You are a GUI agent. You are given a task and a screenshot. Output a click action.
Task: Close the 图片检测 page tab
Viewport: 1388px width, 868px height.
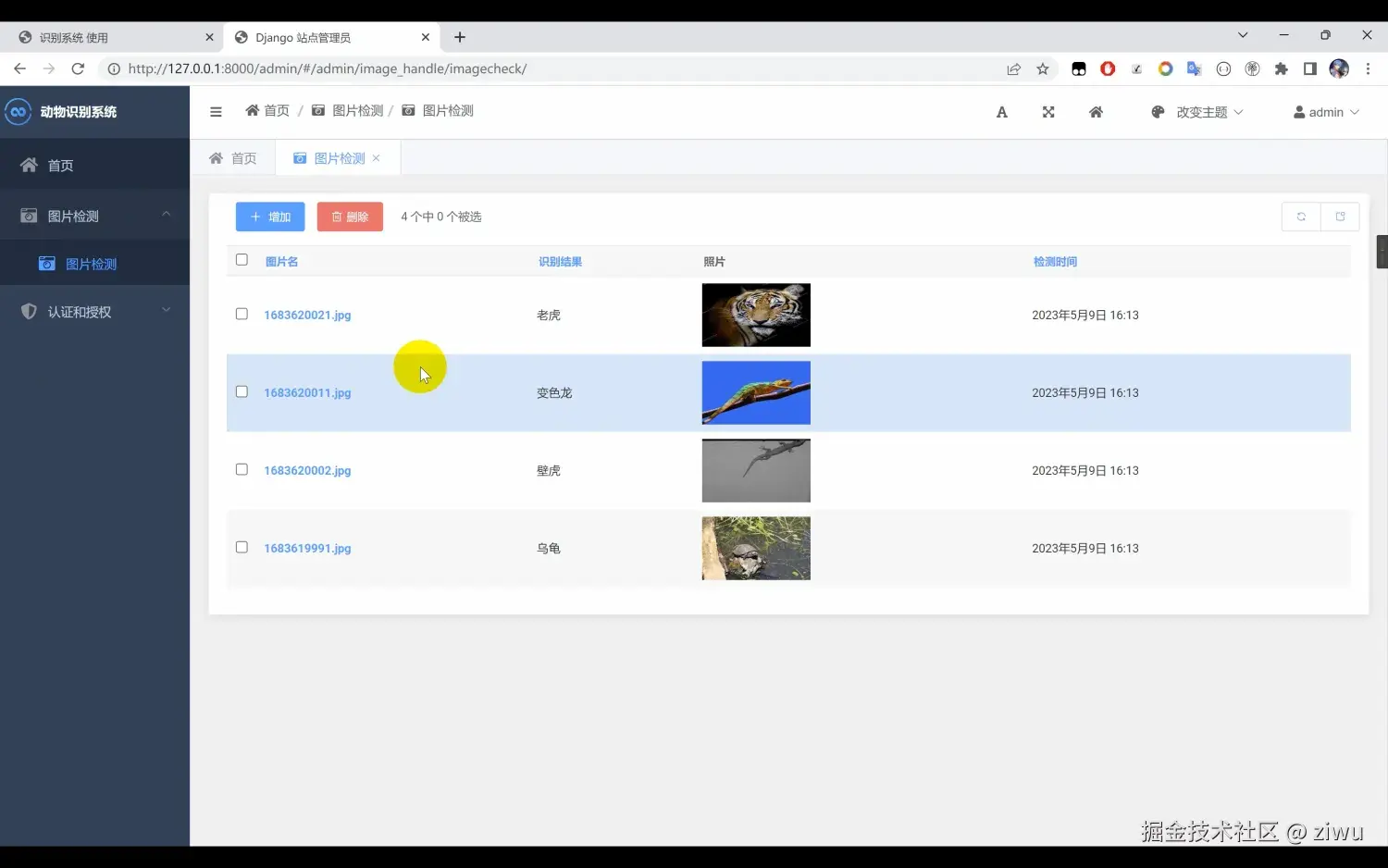[377, 158]
